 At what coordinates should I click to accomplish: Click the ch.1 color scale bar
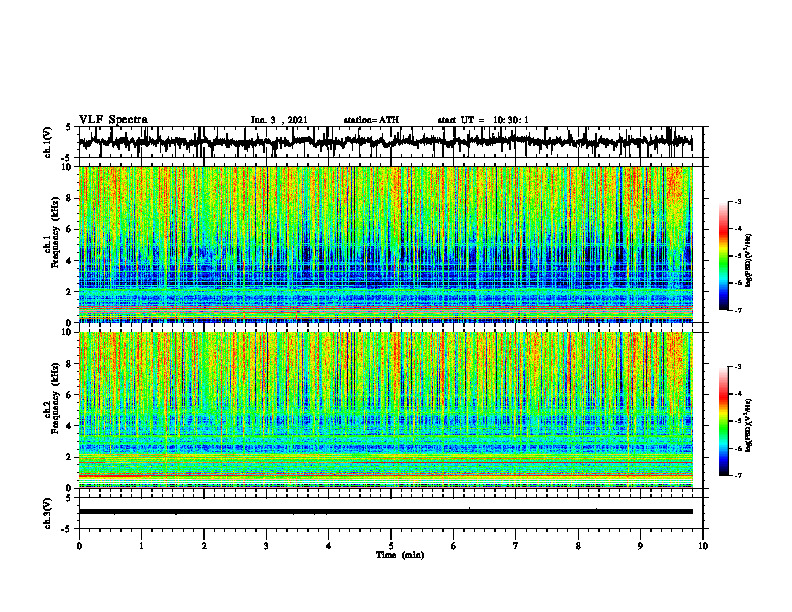click(x=723, y=256)
